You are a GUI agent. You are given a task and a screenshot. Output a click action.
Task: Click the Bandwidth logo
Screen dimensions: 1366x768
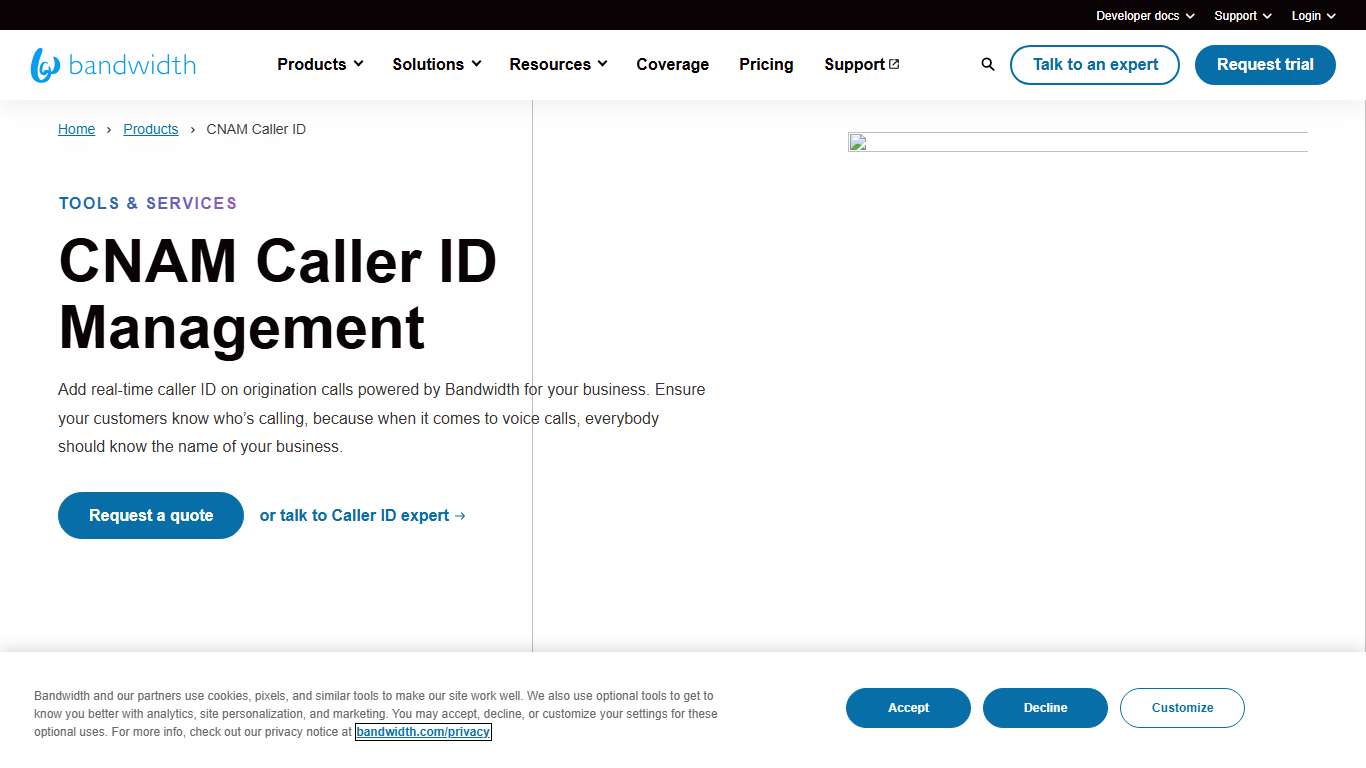(113, 64)
